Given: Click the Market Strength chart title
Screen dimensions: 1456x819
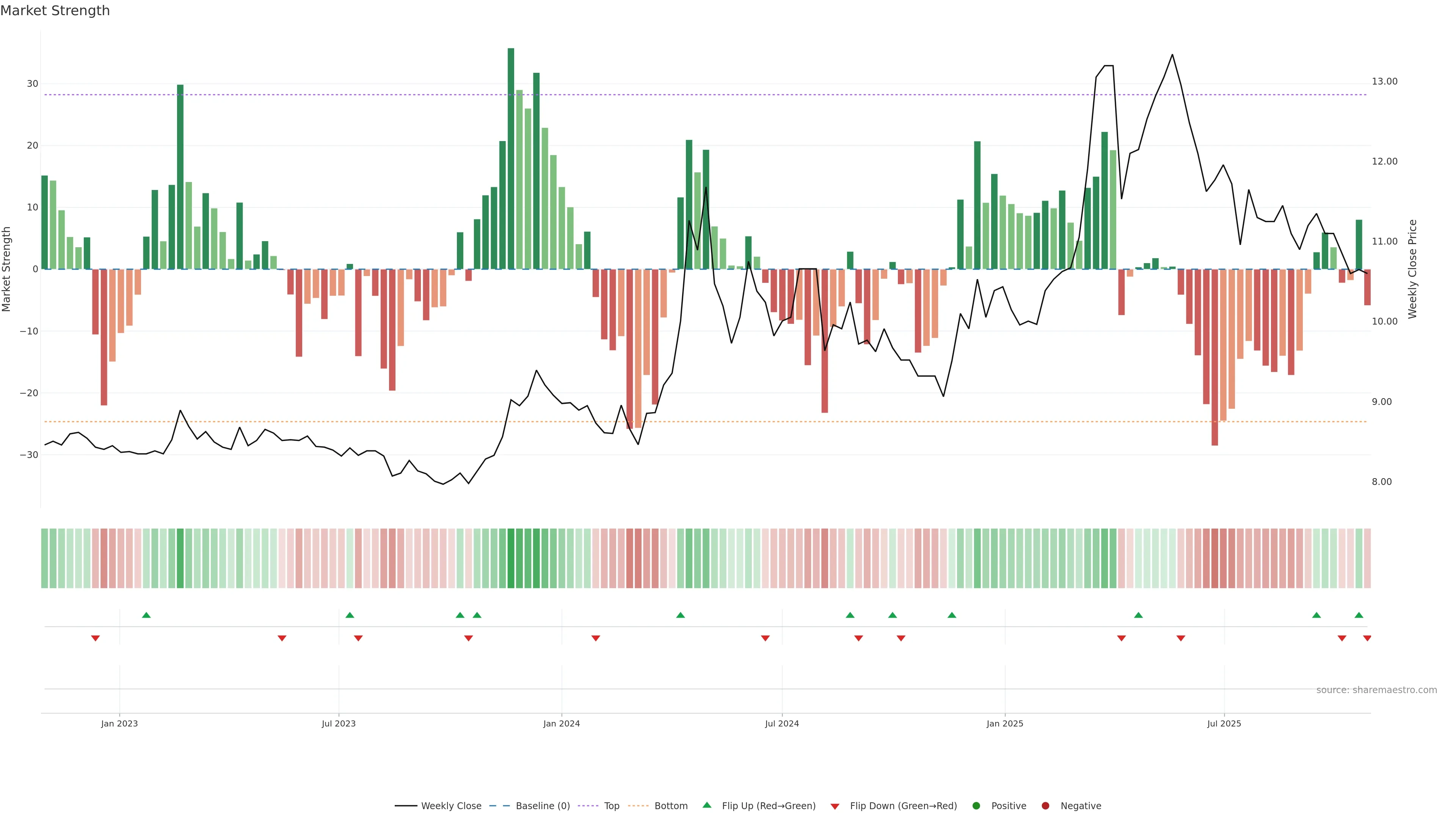Looking at the screenshot, I should (x=55, y=11).
